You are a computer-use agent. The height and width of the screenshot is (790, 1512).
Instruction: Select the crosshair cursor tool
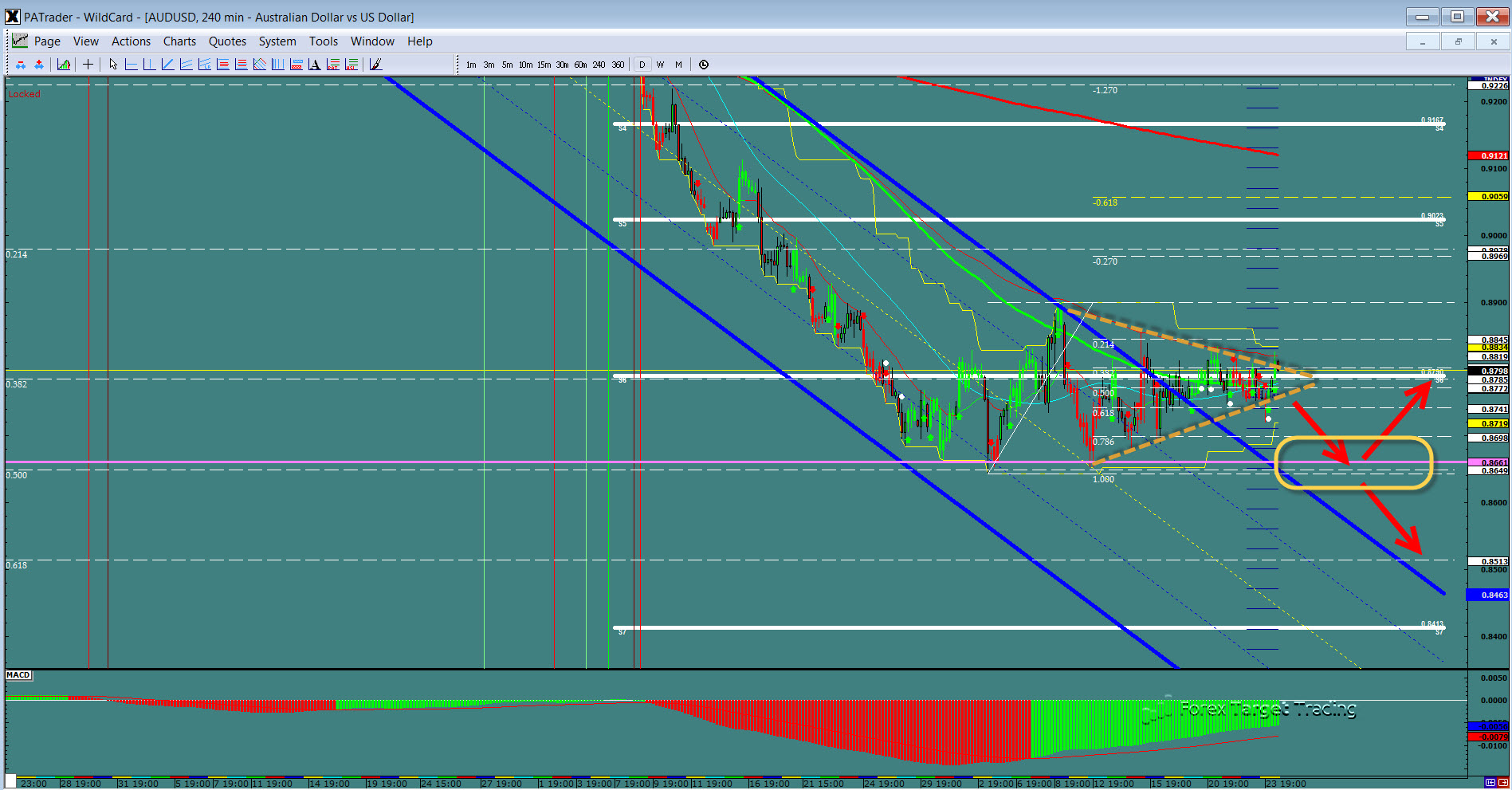[88, 65]
